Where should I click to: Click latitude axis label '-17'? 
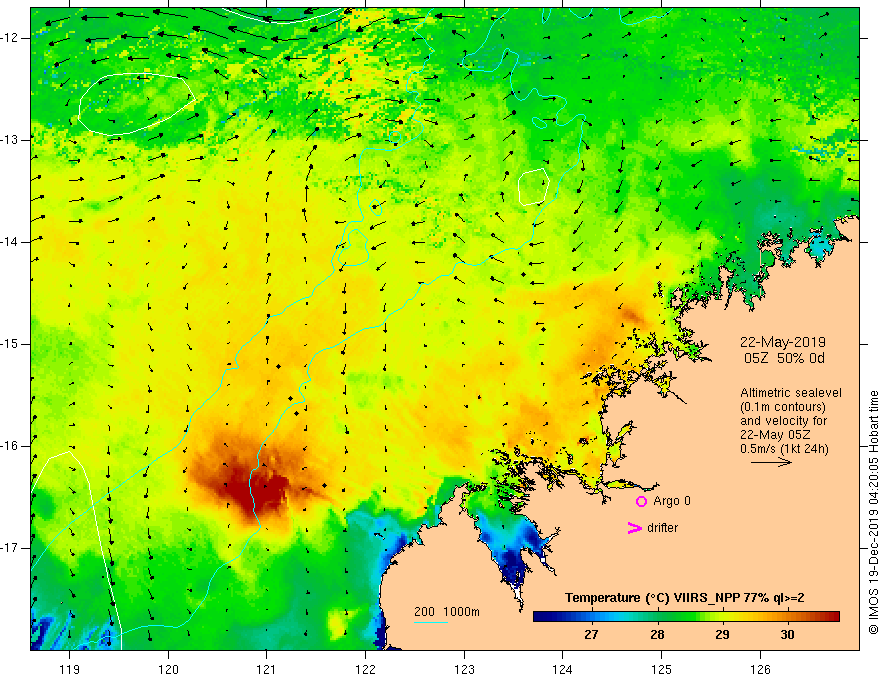pyautogui.click(x=10, y=548)
